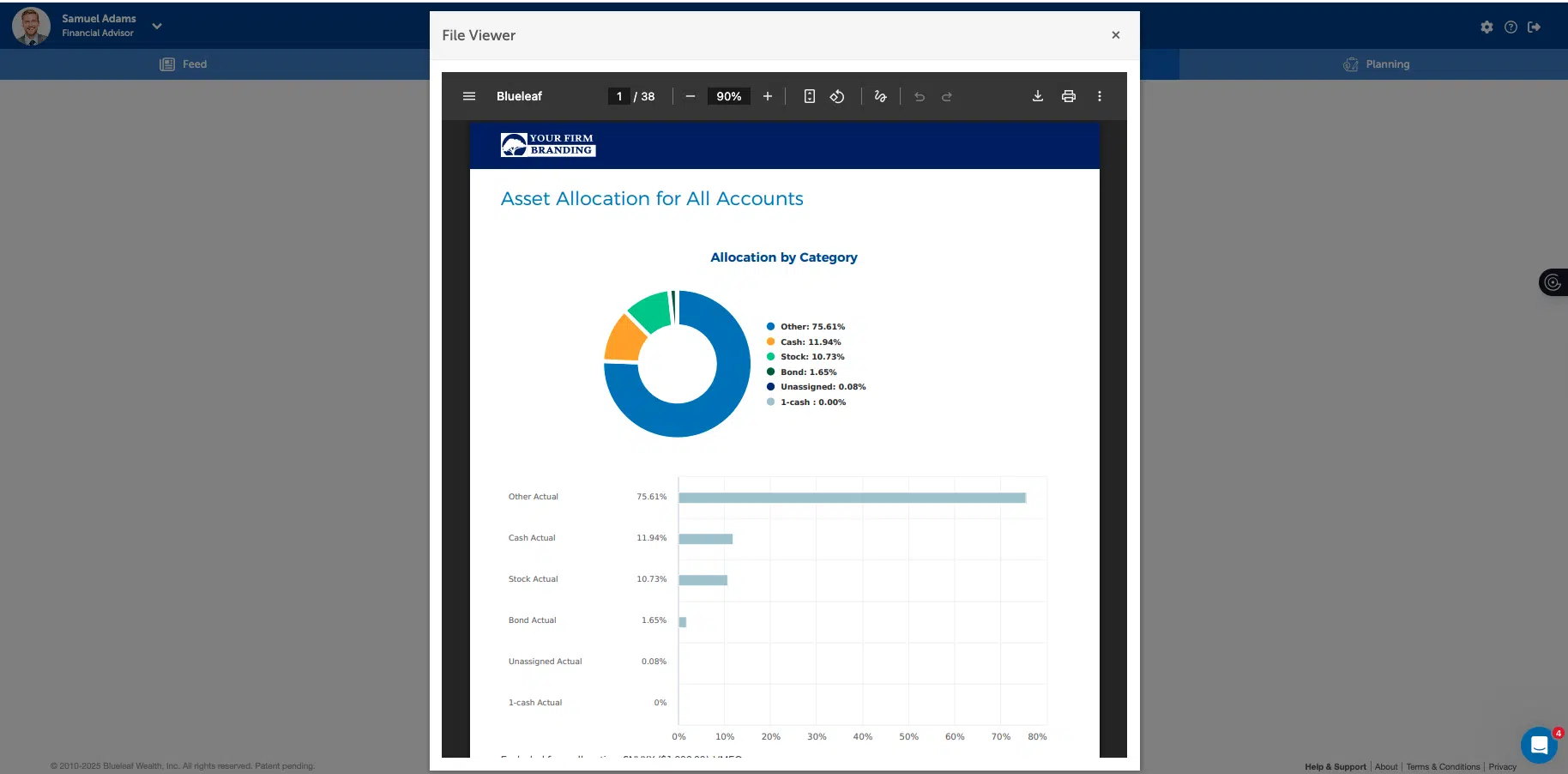This screenshot has width=1568, height=774.
Task: Open the settings gear icon
Action: click(1487, 27)
